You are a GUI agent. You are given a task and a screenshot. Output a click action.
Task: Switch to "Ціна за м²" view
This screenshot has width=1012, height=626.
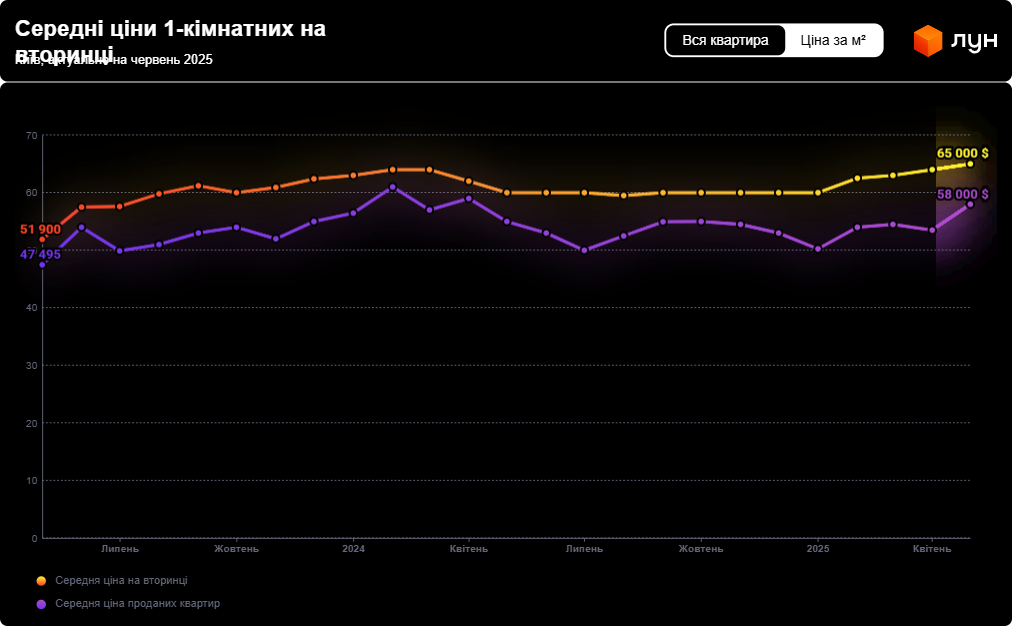pos(833,41)
